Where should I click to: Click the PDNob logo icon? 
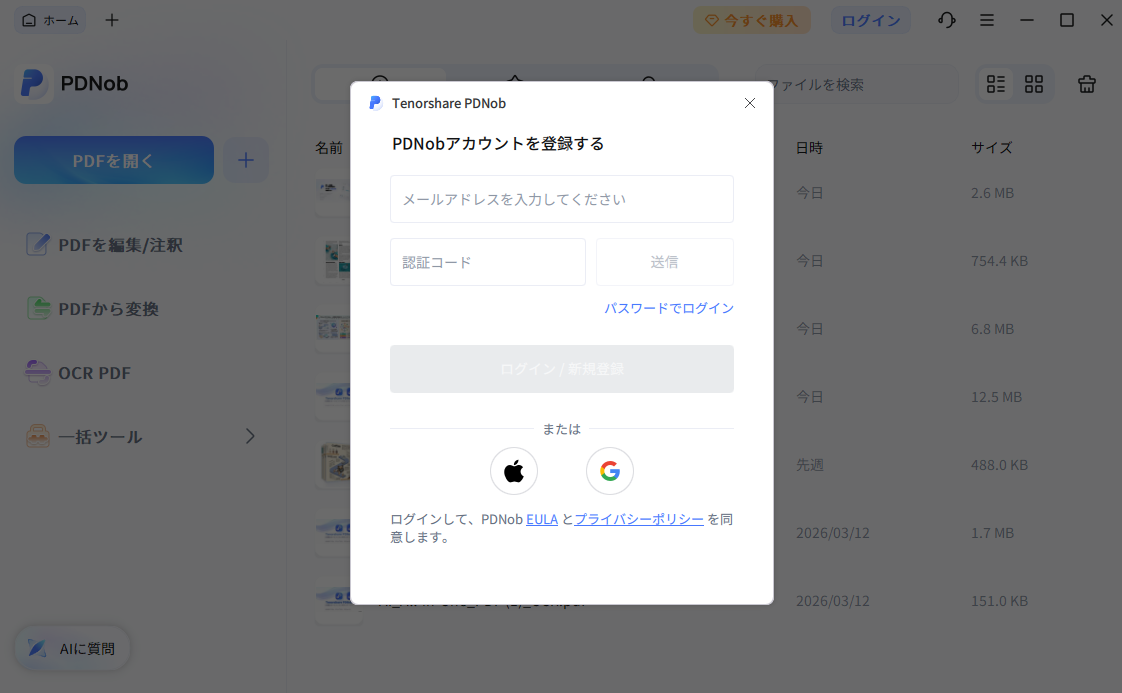33,84
